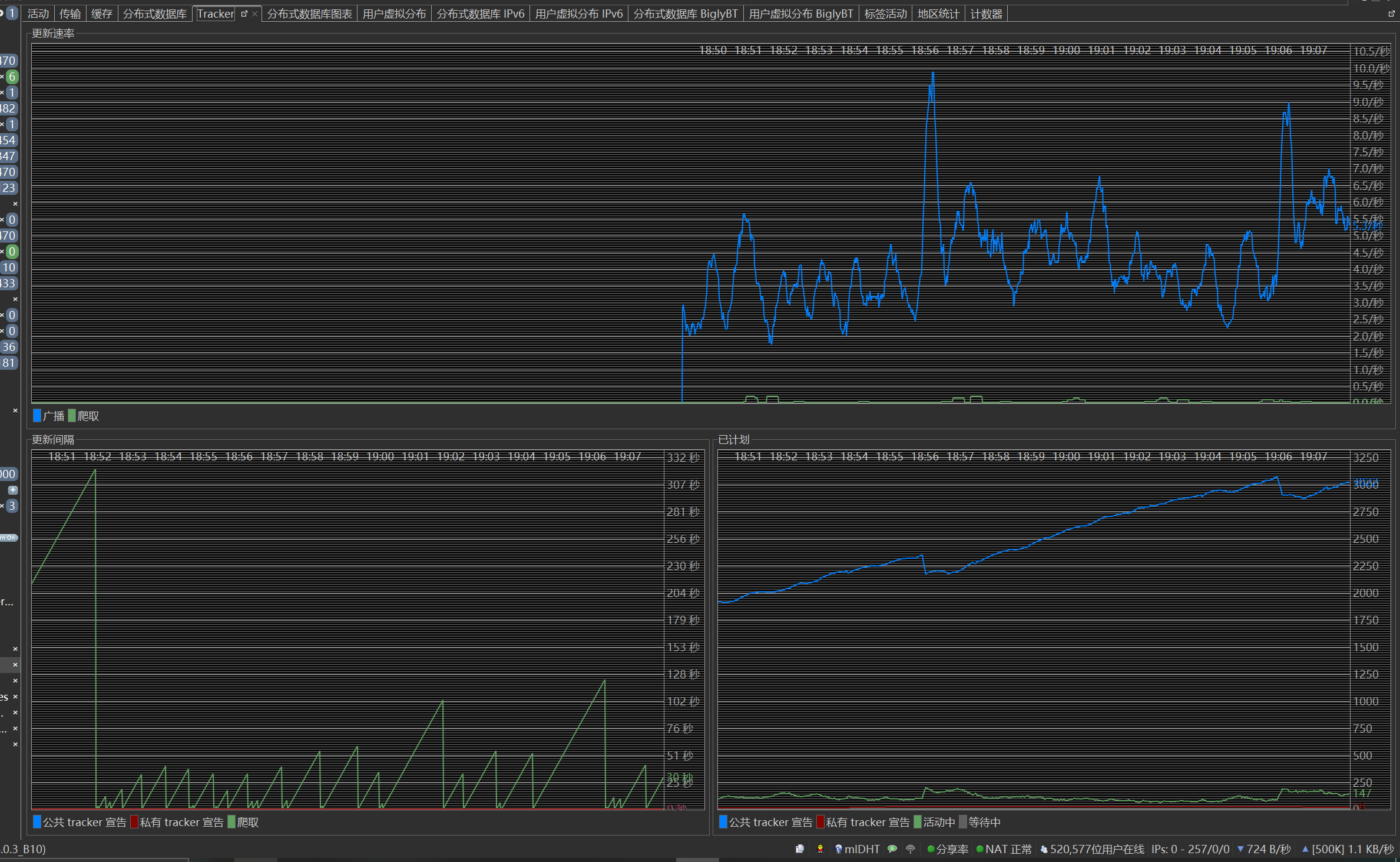Image resolution: width=1400 pixels, height=862 pixels.
Task: Open the 分布式数据库图表 tab
Action: point(309,14)
